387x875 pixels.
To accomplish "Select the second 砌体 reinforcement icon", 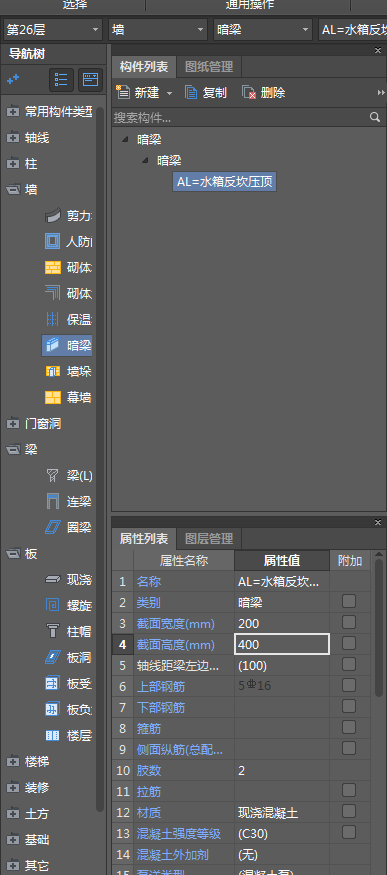I will coord(52,293).
